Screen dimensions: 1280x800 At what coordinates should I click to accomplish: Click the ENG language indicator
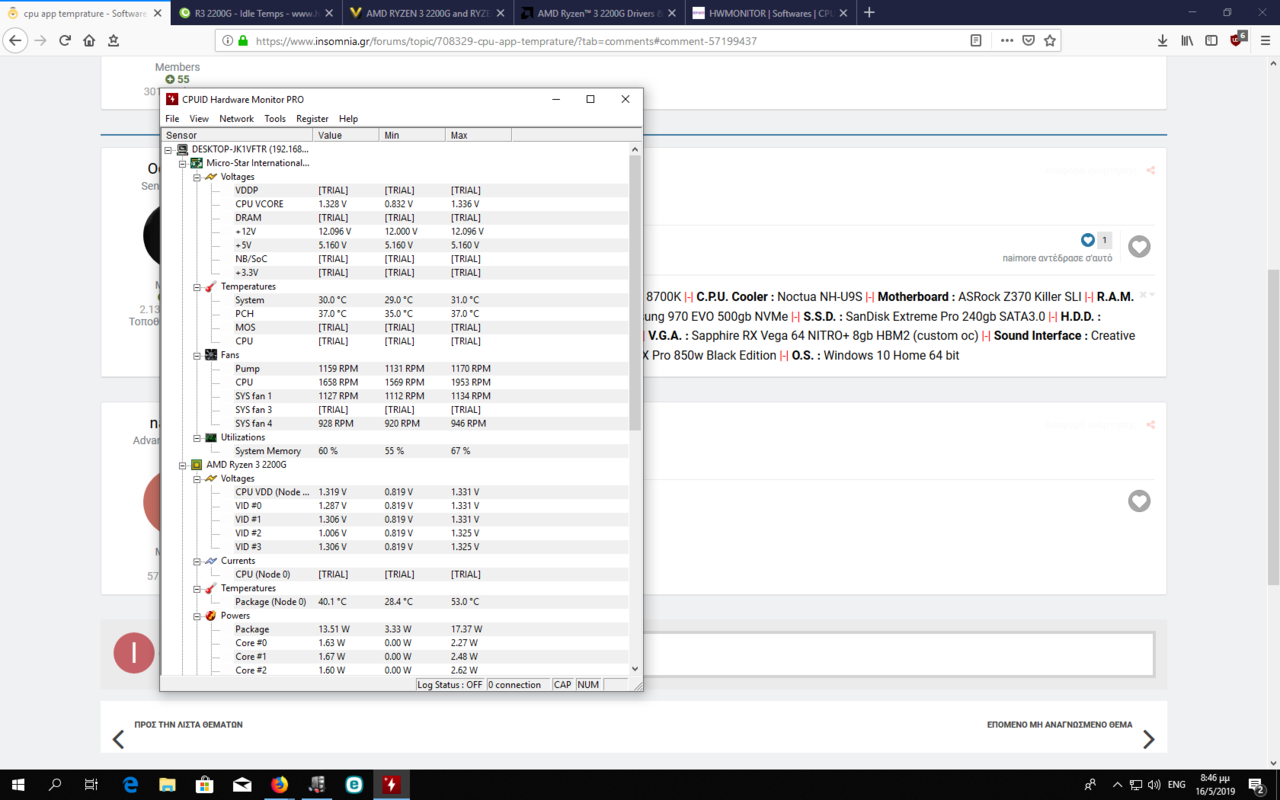[x=1177, y=785]
